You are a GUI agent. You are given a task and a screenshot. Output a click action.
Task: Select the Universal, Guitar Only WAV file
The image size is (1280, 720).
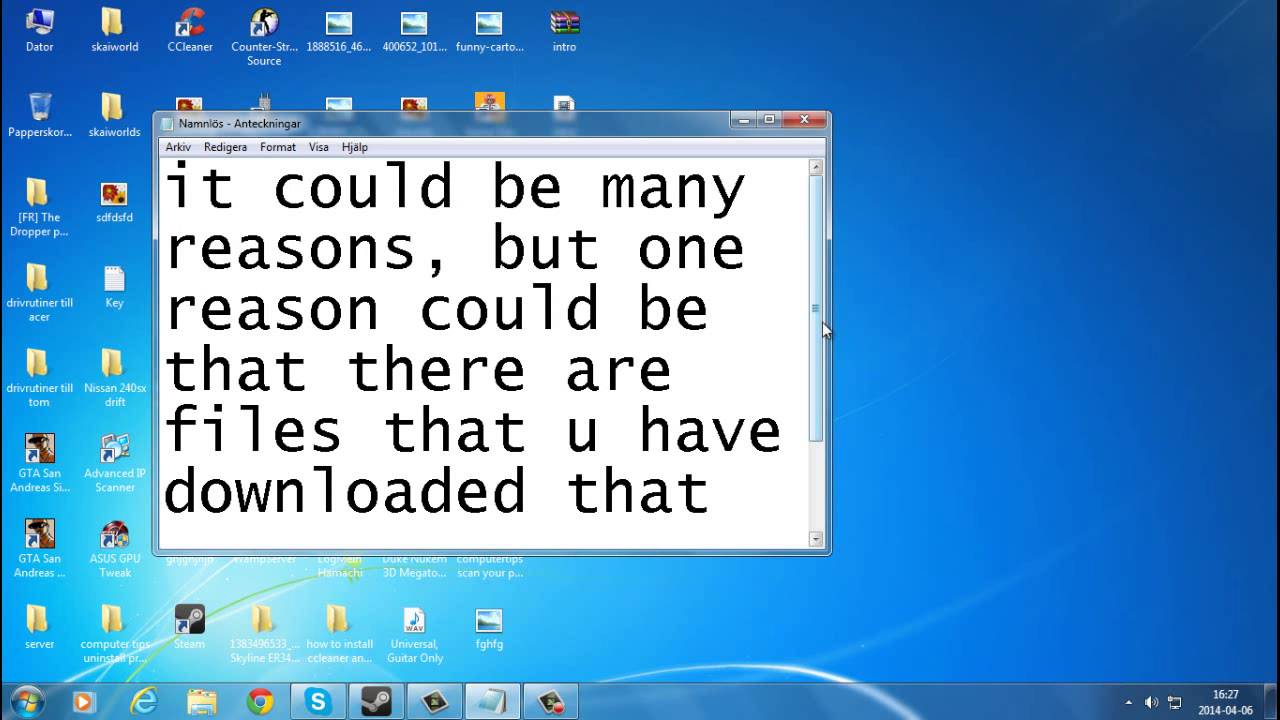click(x=414, y=634)
